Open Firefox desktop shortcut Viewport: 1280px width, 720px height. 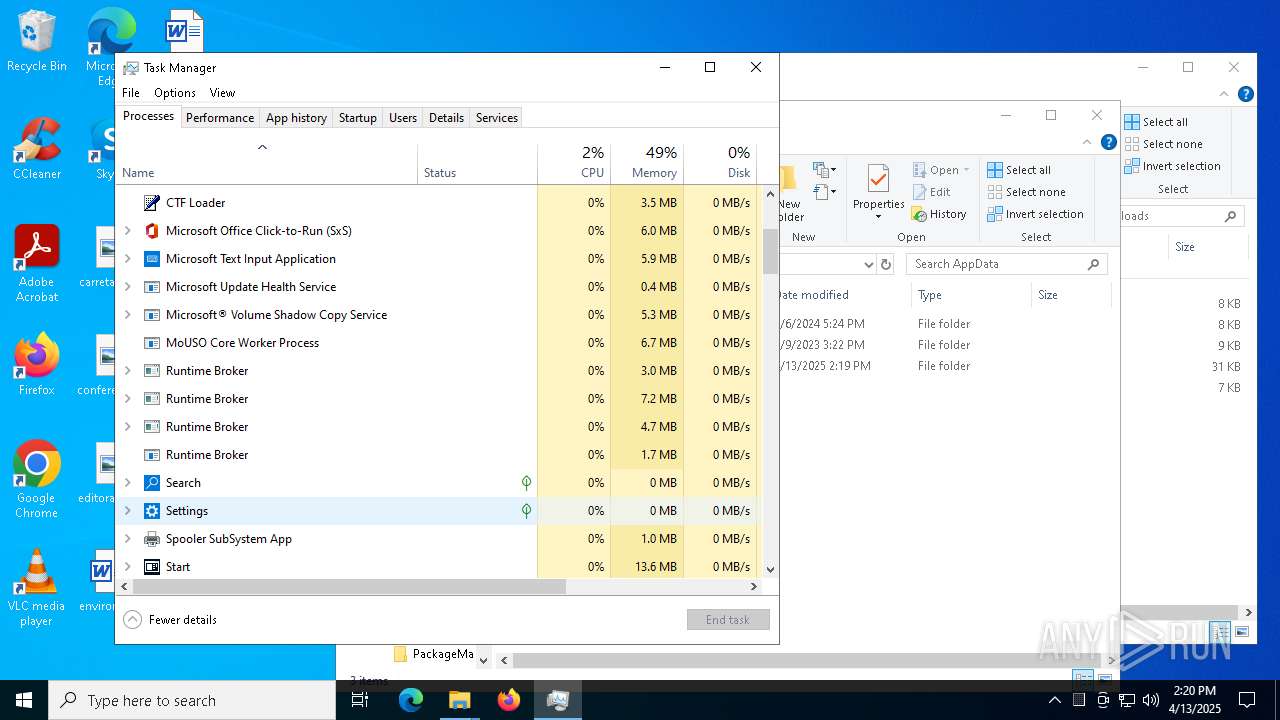pyautogui.click(x=37, y=365)
